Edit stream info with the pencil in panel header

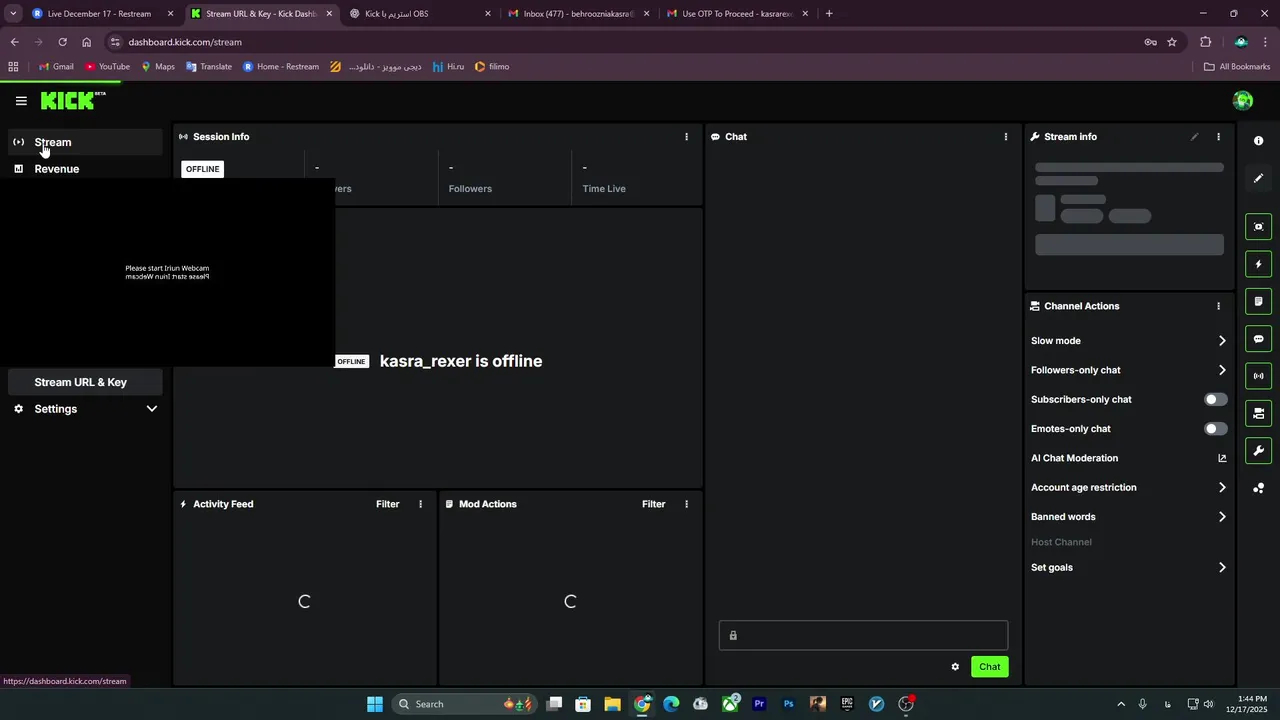1194,137
